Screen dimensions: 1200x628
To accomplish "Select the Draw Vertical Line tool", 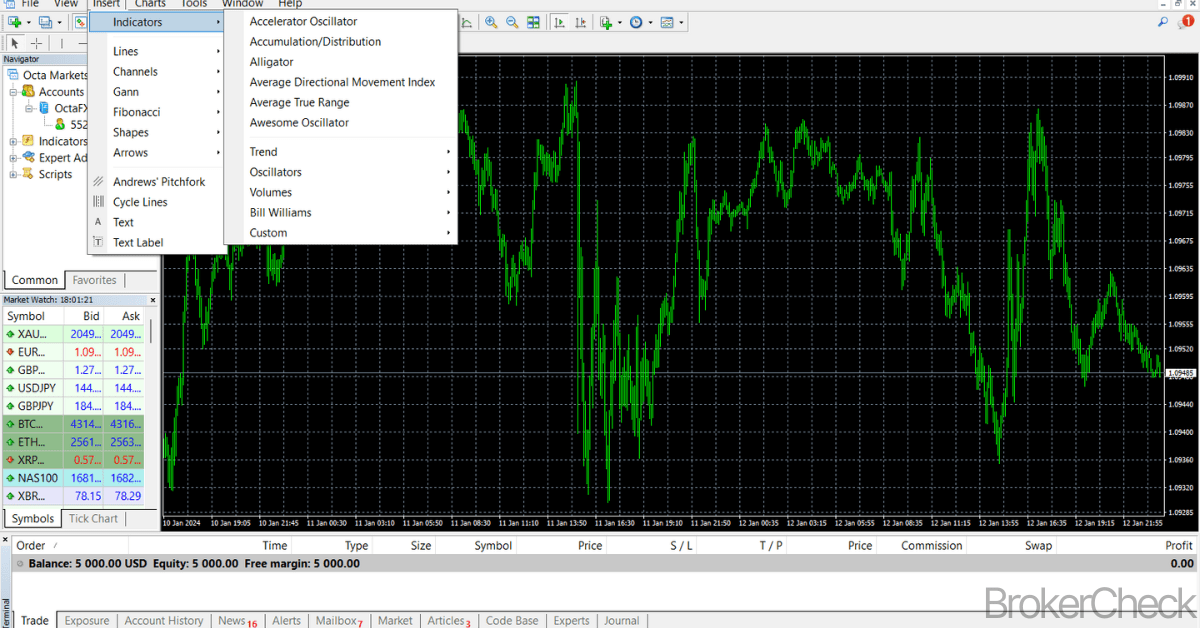I will pyautogui.click(x=61, y=43).
